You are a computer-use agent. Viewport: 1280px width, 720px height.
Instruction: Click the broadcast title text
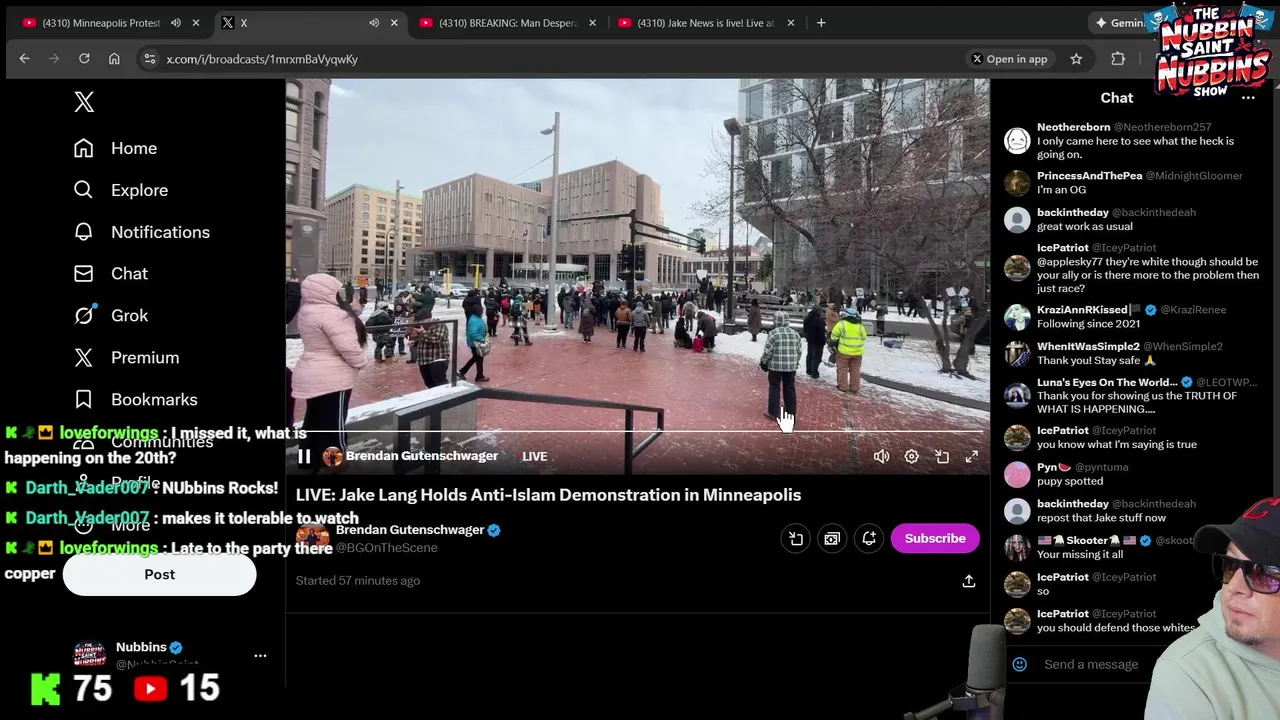[x=548, y=495]
